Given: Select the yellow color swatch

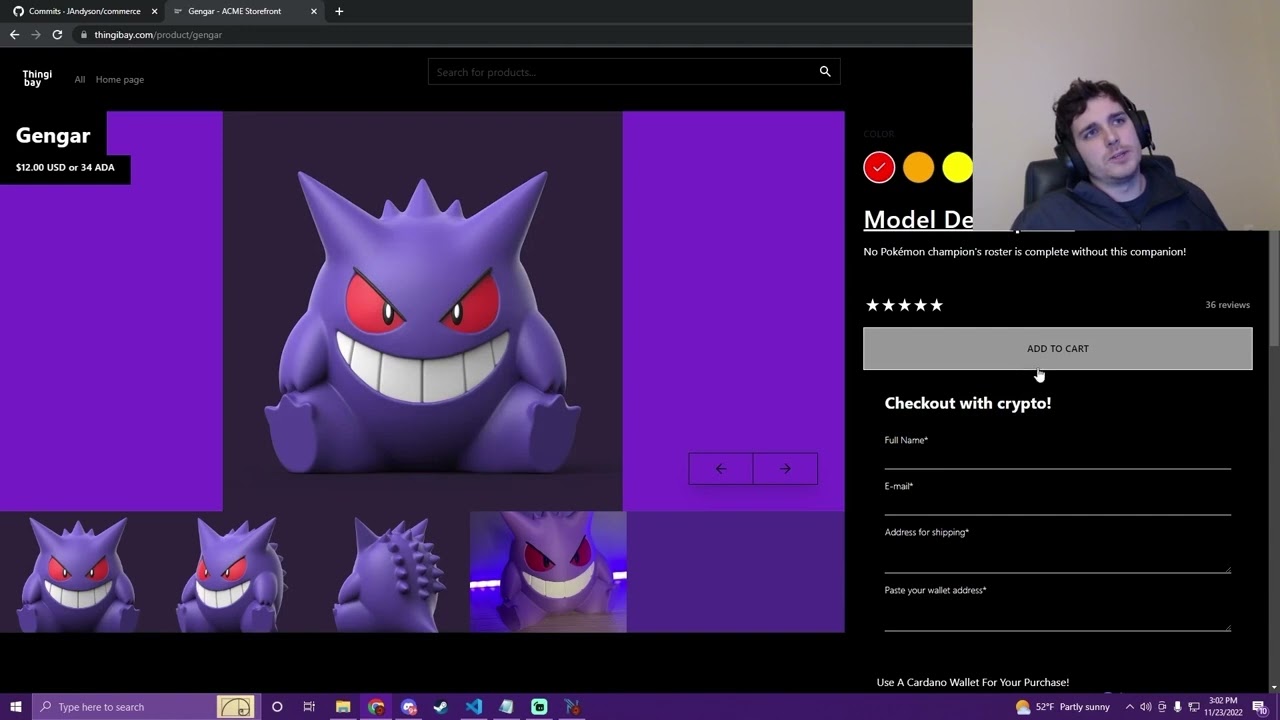Looking at the screenshot, I should point(957,167).
